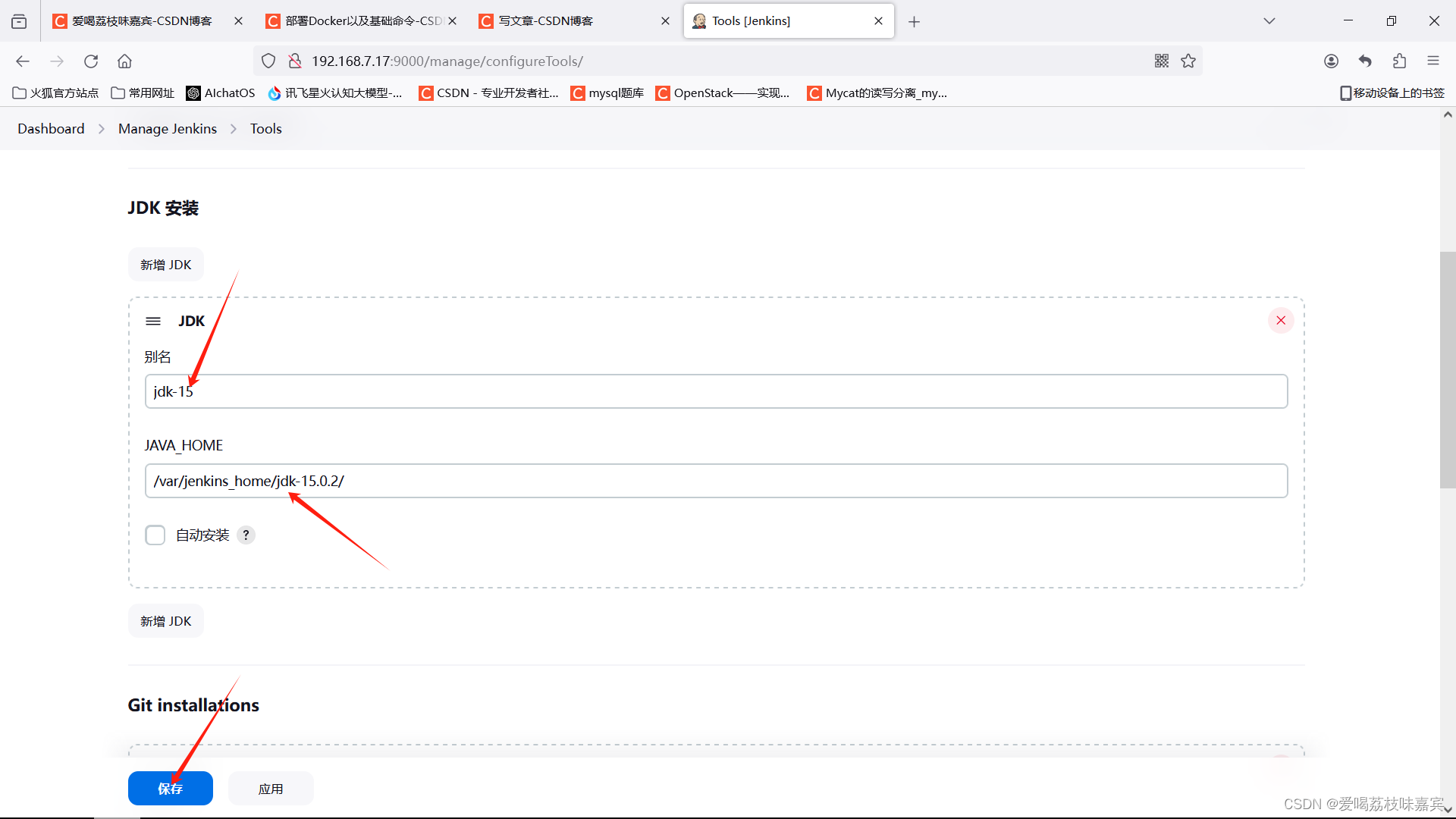Open the 火狐官方站点 bookmark folder
Viewport: 1456px width, 819px height.
(56, 93)
